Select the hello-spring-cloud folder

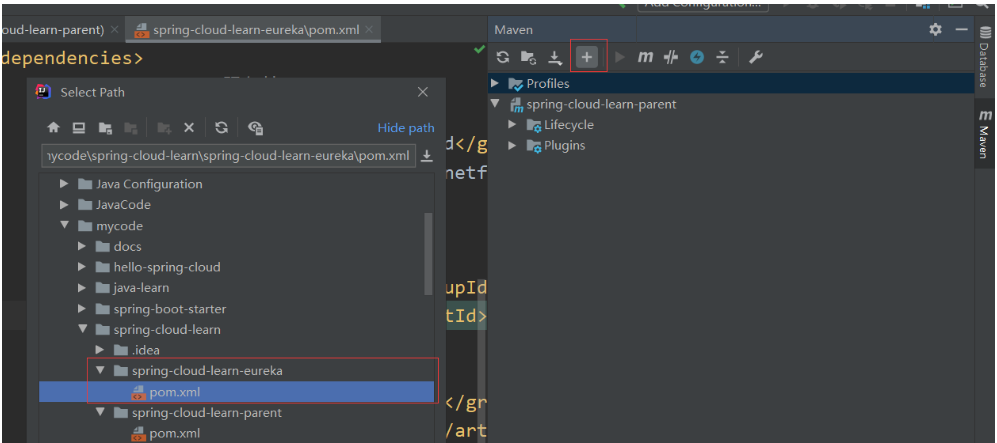pos(167,267)
